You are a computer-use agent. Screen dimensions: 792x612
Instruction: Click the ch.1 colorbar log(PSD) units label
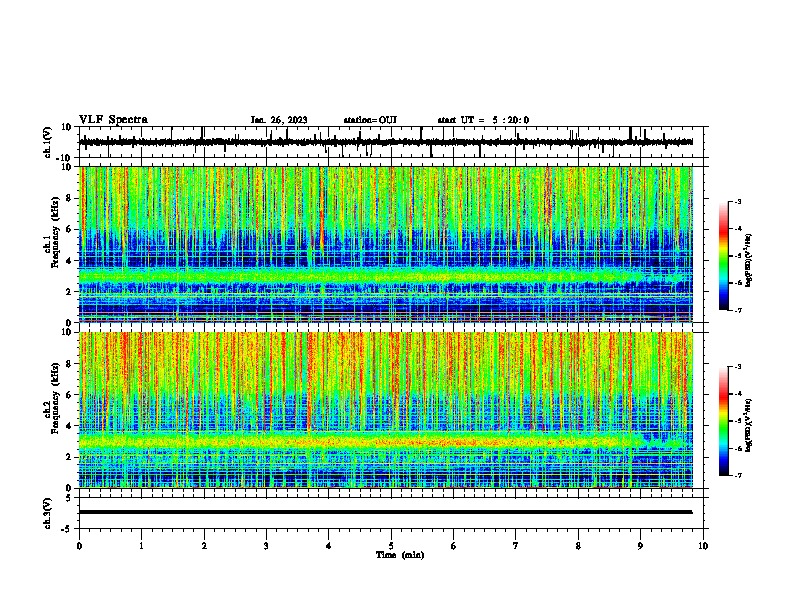point(749,260)
